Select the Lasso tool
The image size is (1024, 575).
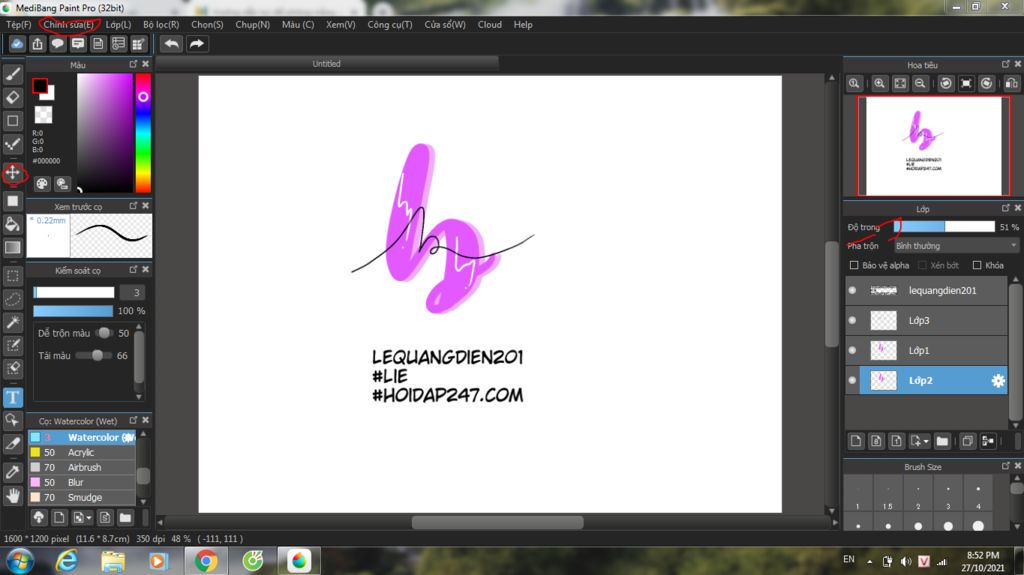12,299
